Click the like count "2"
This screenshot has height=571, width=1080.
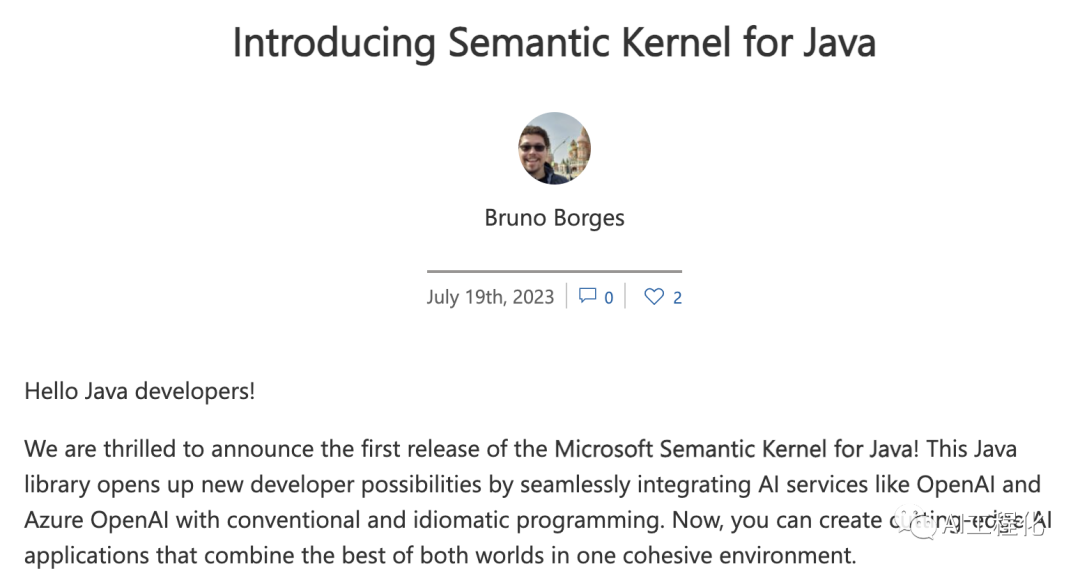pos(677,297)
